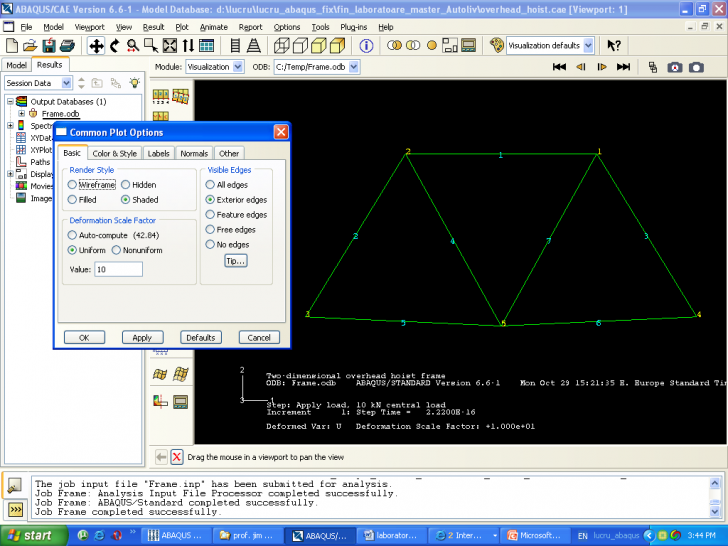Image resolution: width=728 pixels, height=546 pixels.
Task: Click the context help arrow icon
Action: point(614,46)
